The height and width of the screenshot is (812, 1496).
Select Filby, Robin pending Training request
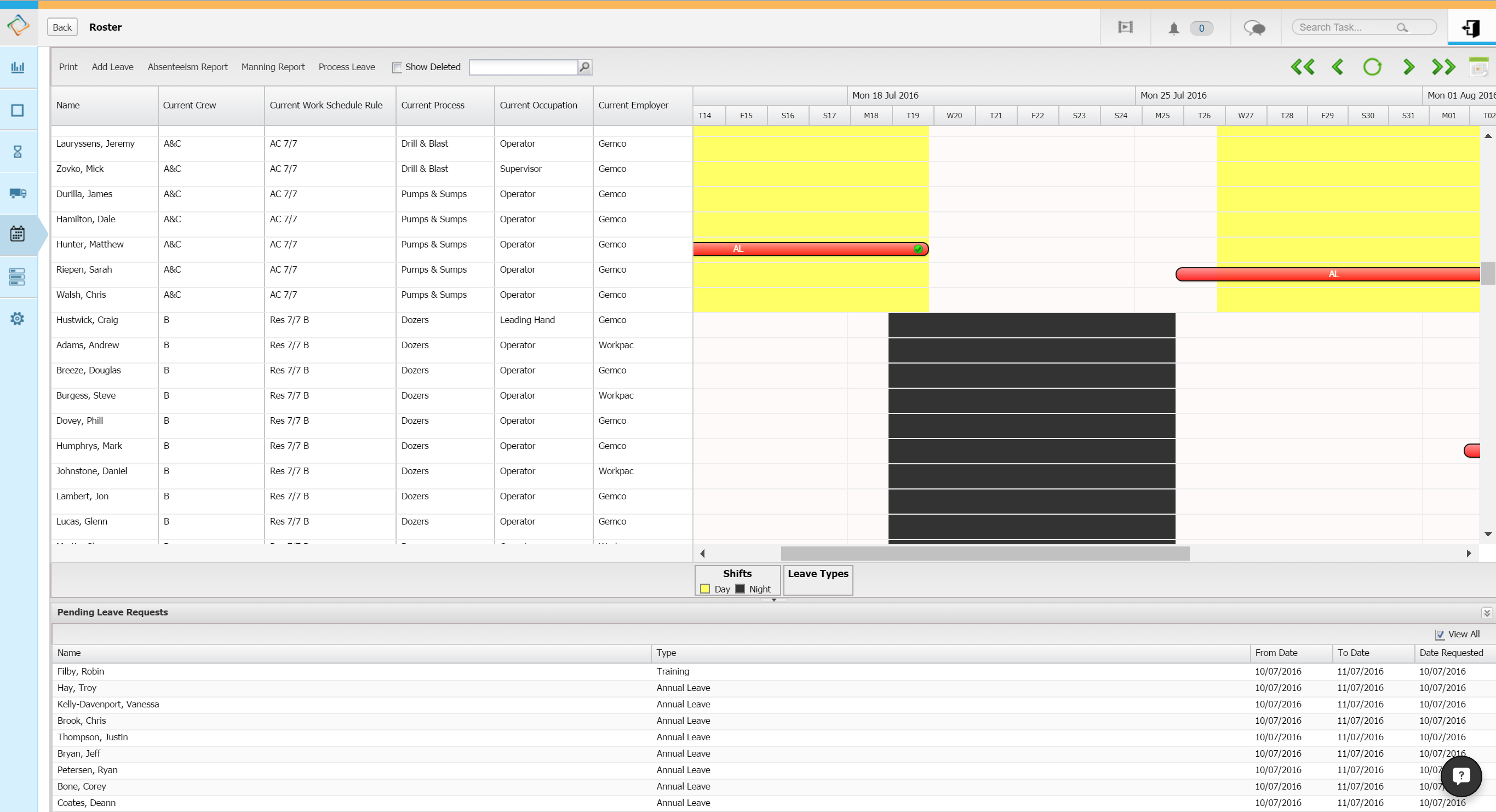coord(773,672)
